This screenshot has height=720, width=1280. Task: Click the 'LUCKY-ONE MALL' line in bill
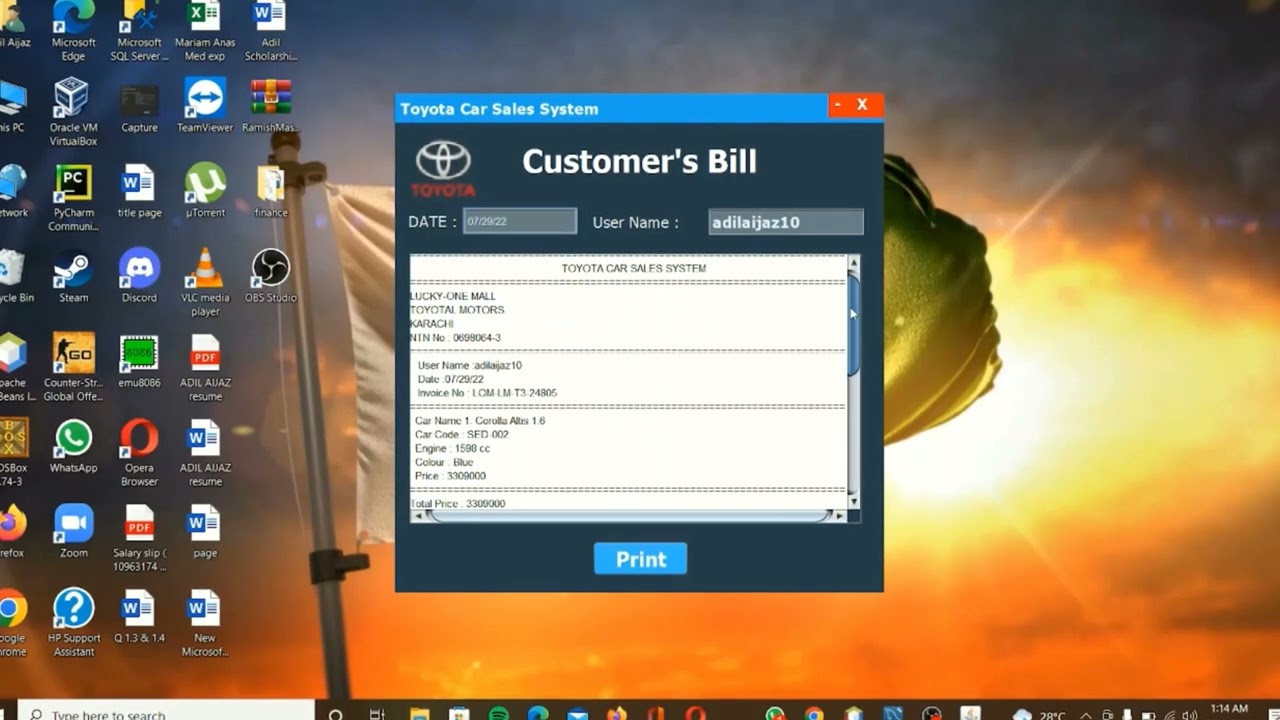(x=453, y=296)
